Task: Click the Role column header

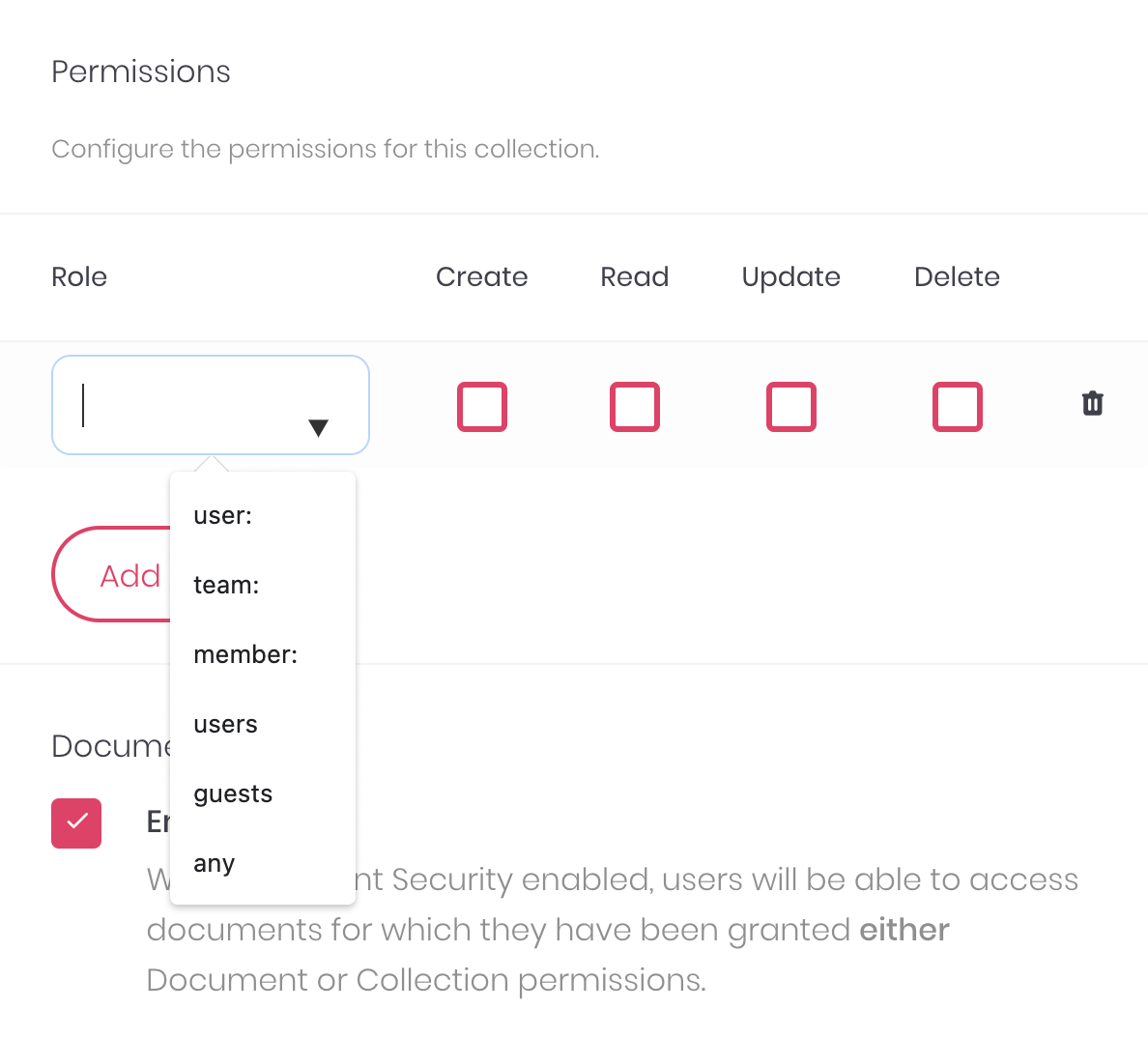Action: click(78, 277)
